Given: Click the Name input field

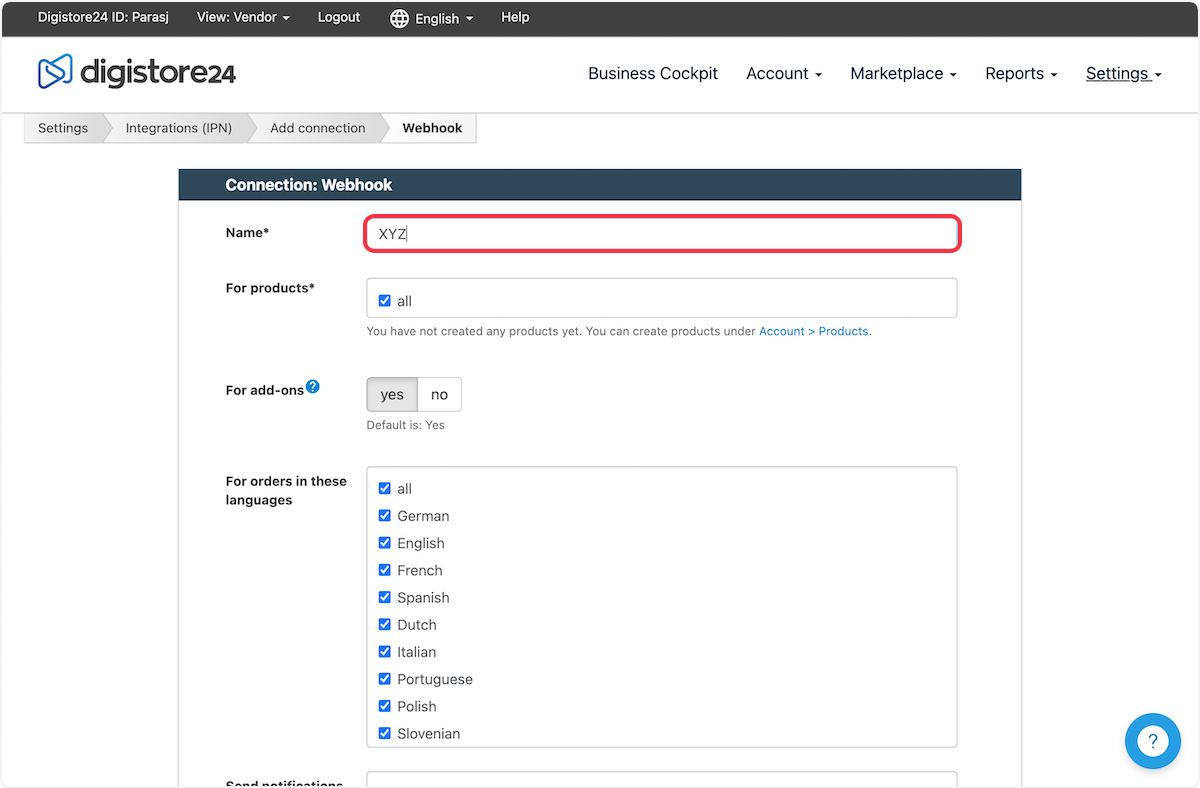Looking at the screenshot, I should (662, 234).
